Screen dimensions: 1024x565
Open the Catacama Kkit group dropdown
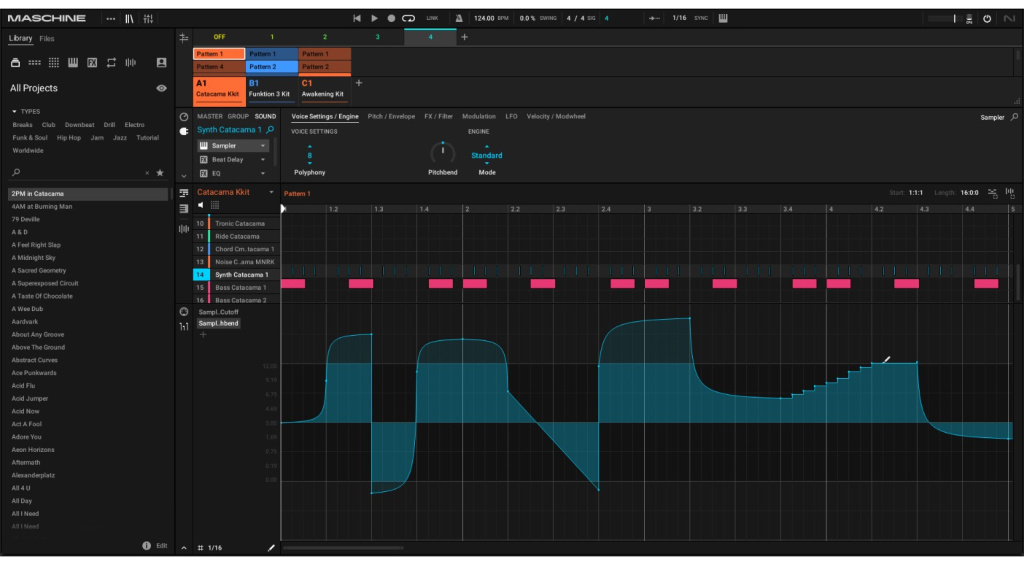pos(271,193)
